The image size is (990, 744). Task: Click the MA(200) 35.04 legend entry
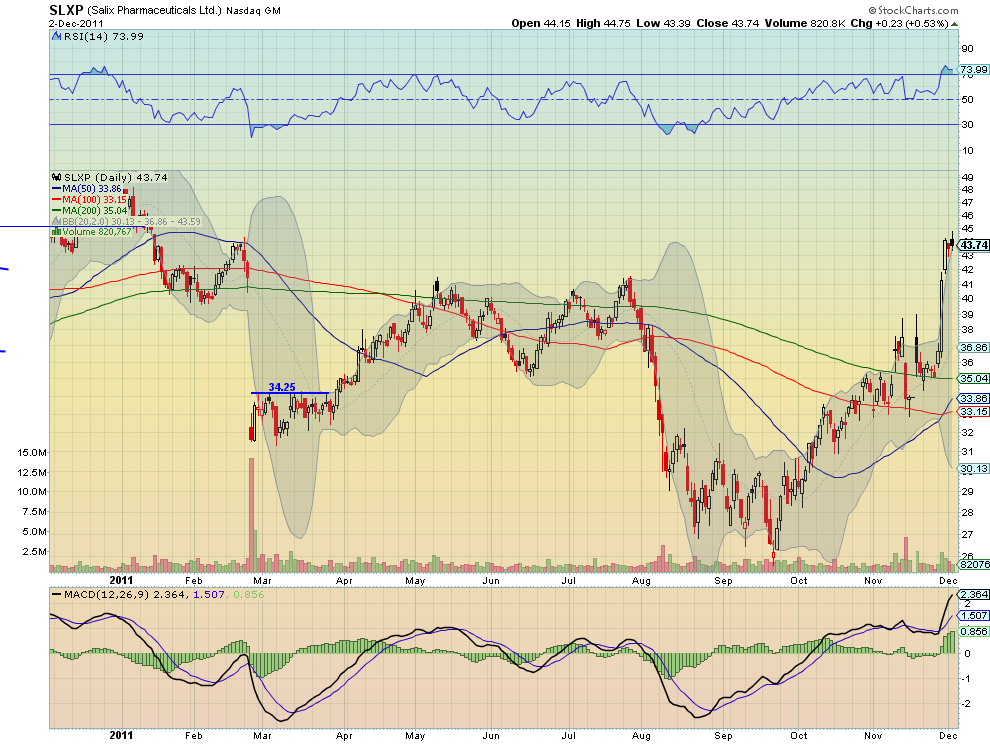tap(94, 210)
